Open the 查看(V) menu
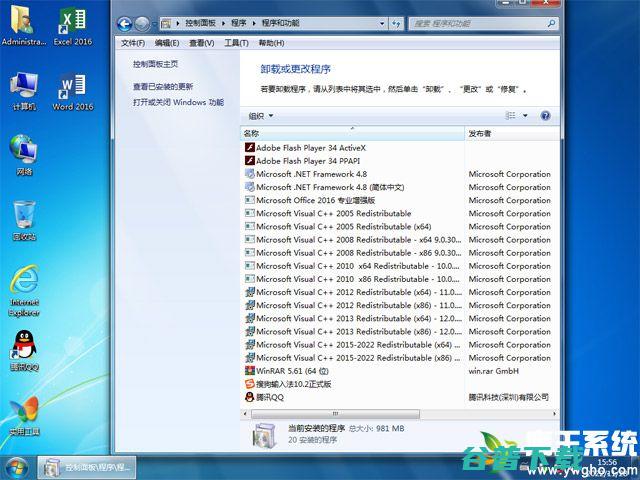Image resolution: width=640 pixels, height=480 pixels. click(x=202, y=43)
